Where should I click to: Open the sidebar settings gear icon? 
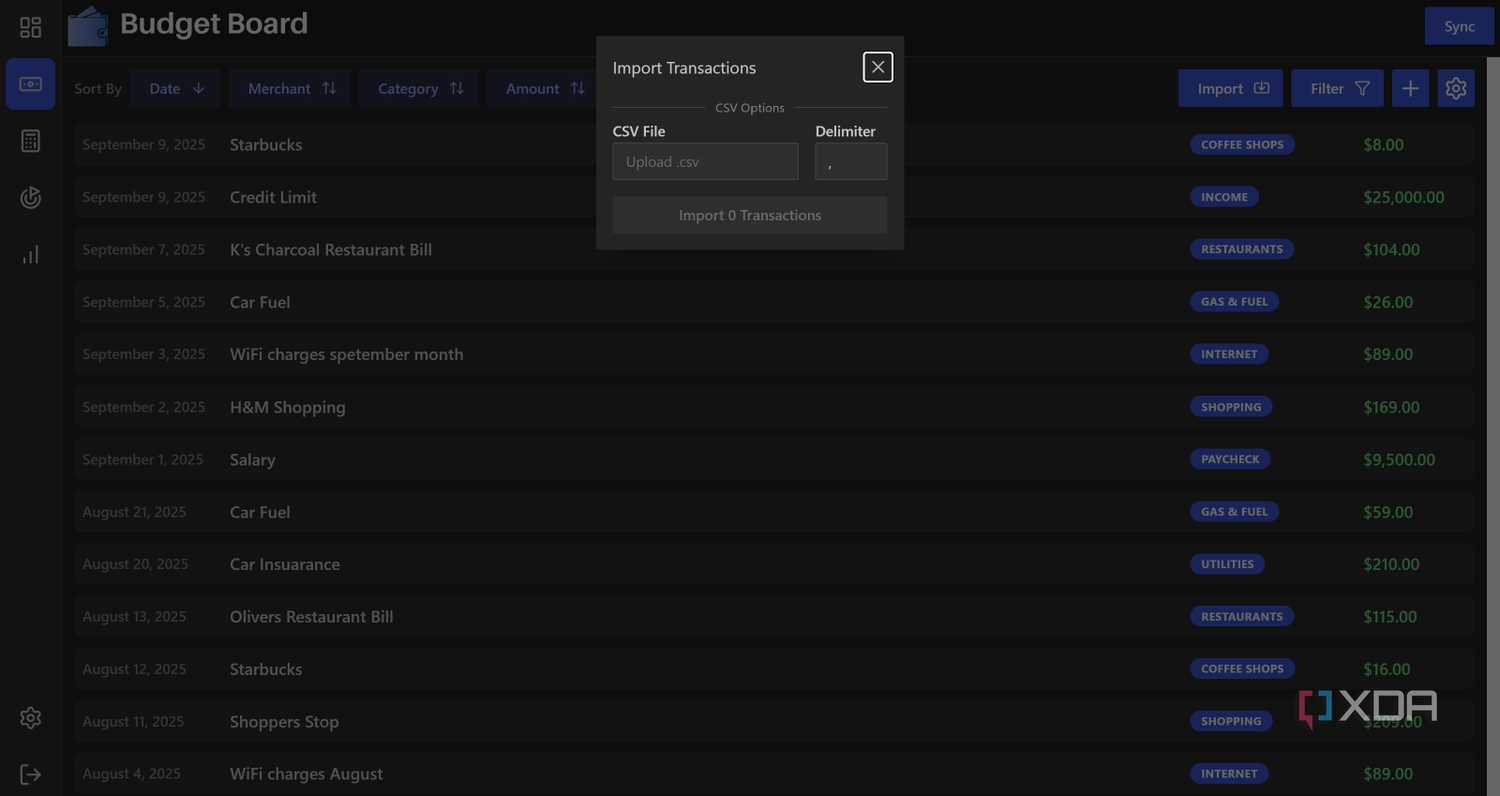click(30, 718)
